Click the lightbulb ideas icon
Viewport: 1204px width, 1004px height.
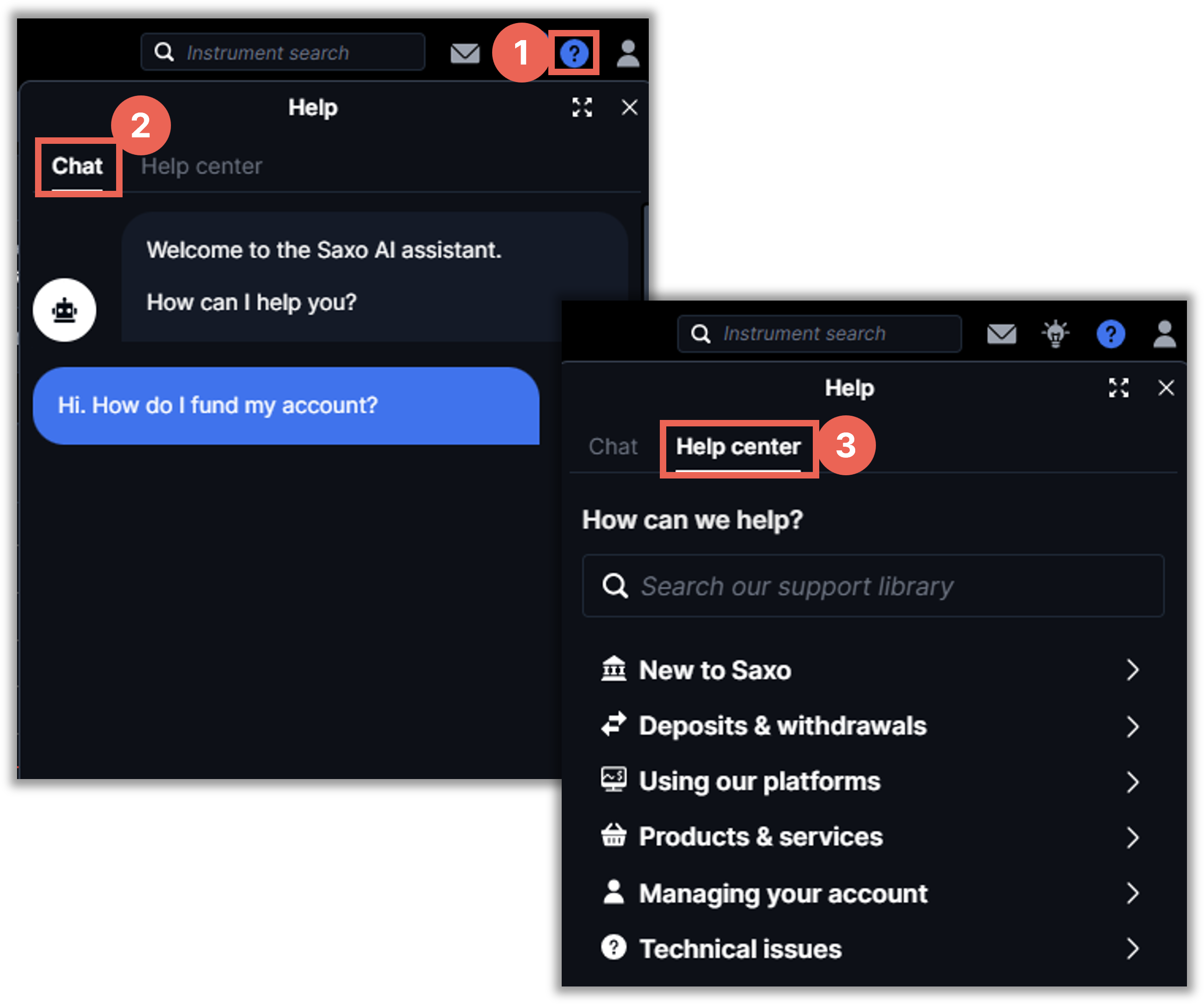point(1055,333)
